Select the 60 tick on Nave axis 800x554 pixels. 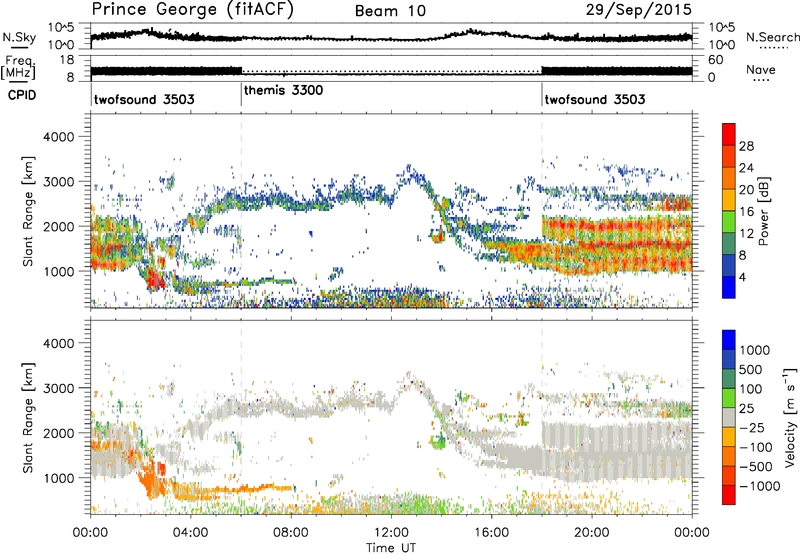click(x=716, y=60)
